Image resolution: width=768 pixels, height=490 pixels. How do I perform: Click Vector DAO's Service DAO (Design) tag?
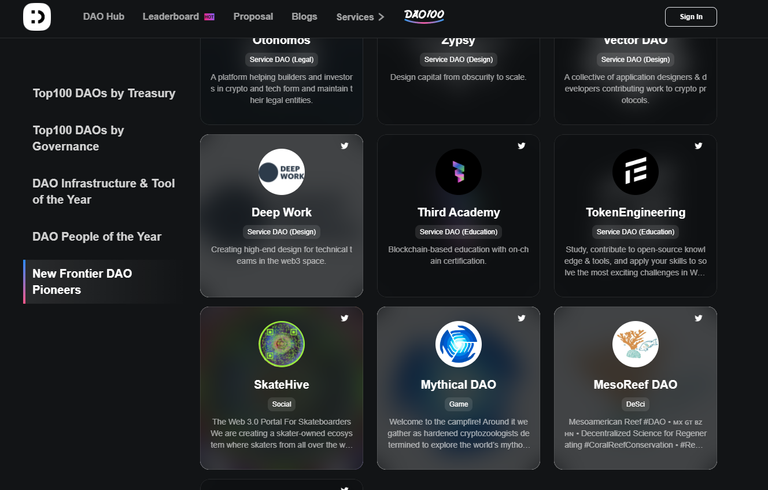coord(635,59)
